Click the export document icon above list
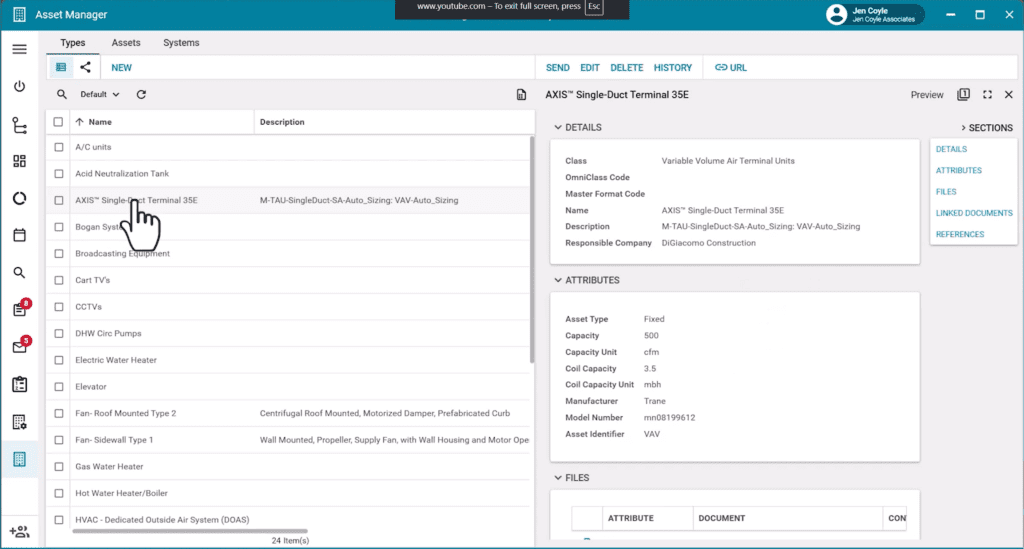Viewport: 1024px width, 549px height. pyautogui.click(x=521, y=95)
